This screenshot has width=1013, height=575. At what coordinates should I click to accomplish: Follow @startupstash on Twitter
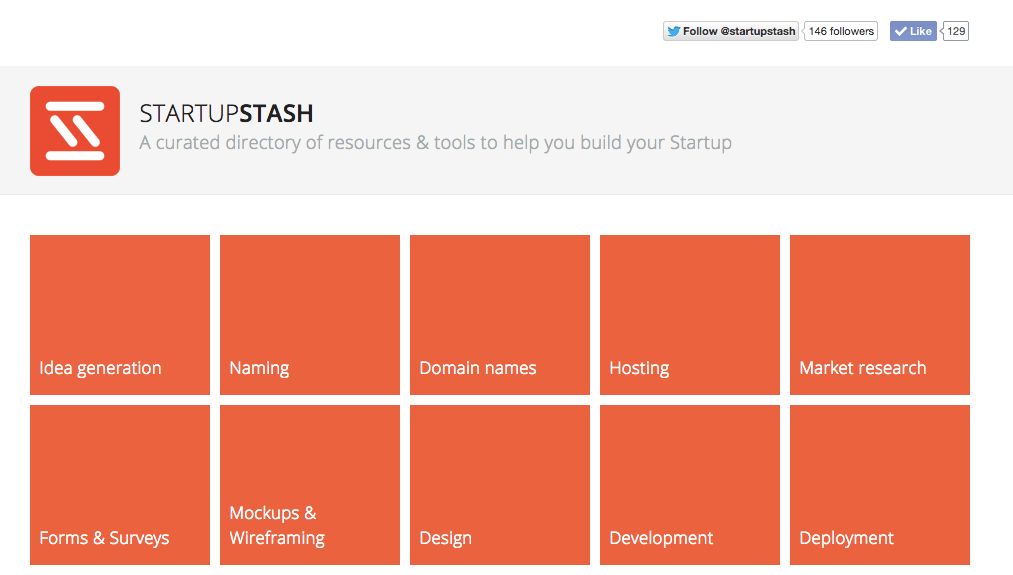731,31
